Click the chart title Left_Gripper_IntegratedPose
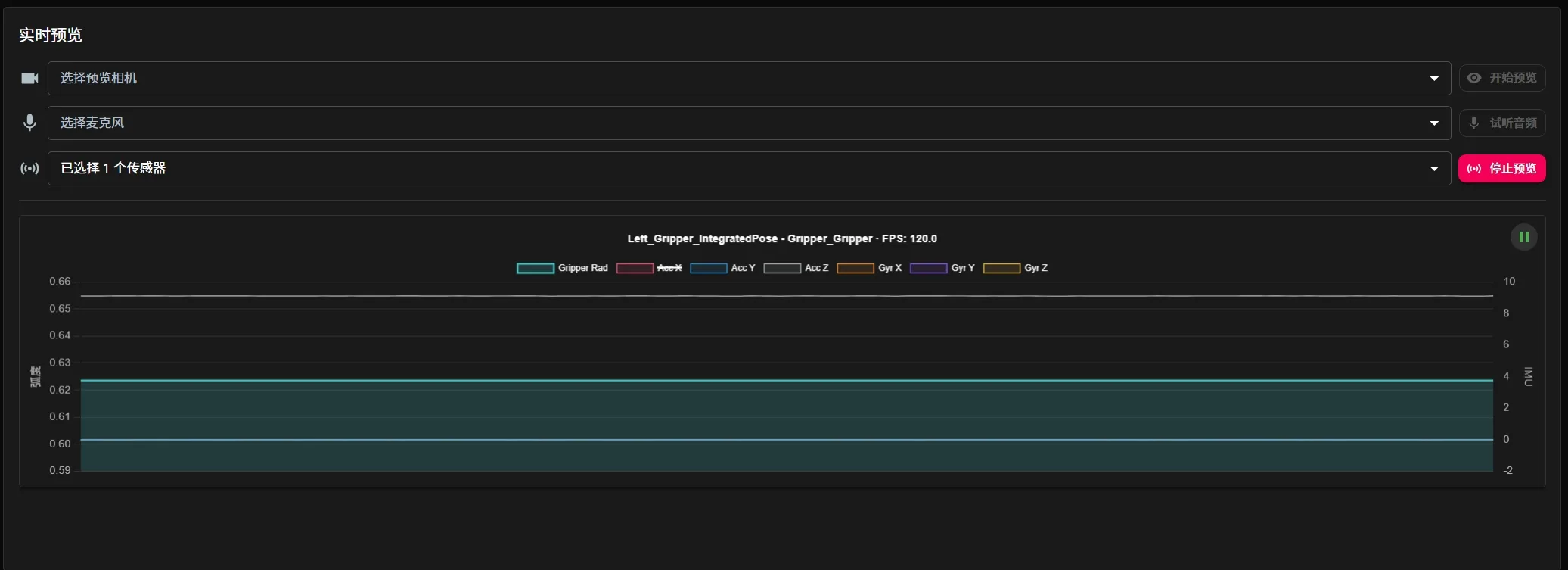 pos(781,238)
